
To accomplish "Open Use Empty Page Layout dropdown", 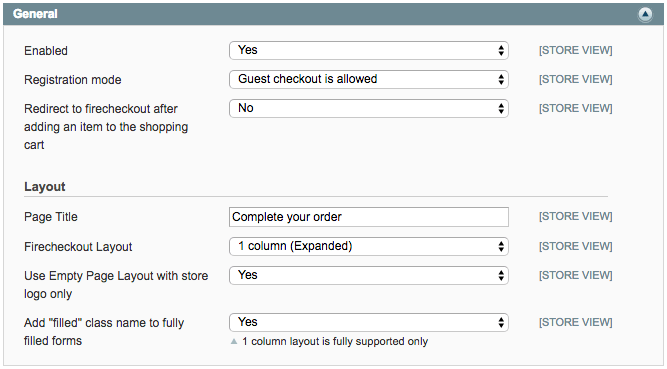I will click(369, 275).
